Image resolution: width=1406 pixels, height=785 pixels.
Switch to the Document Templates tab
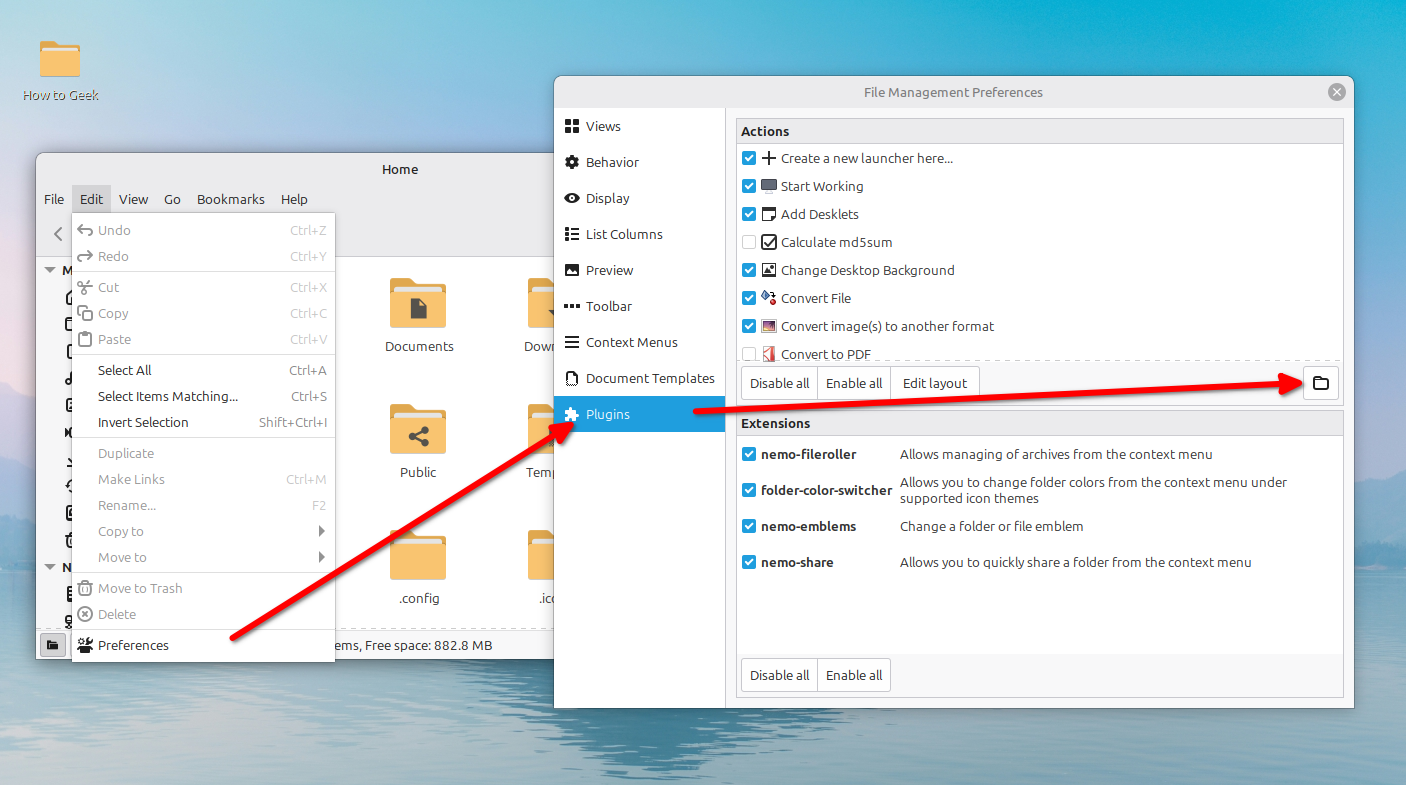click(x=639, y=378)
